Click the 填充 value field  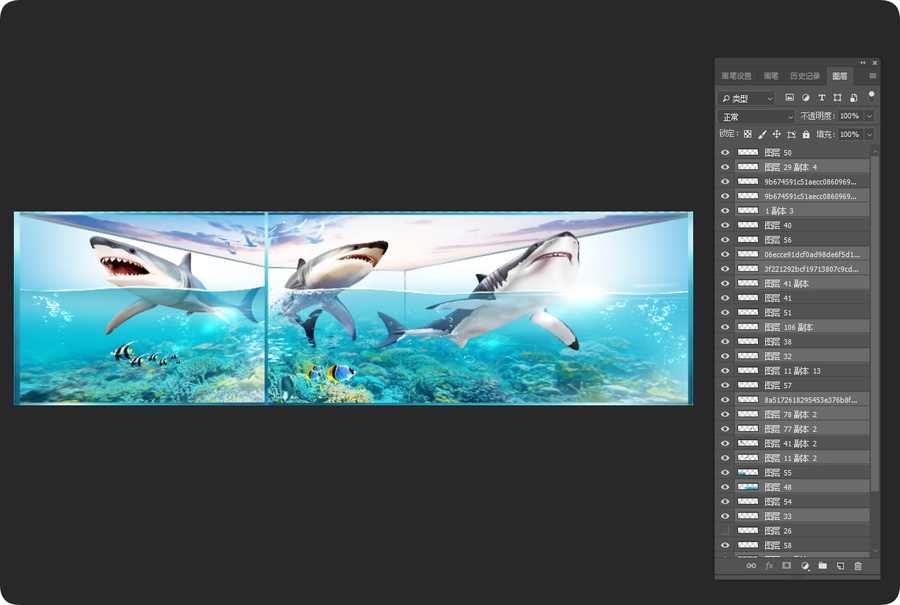[x=849, y=134]
